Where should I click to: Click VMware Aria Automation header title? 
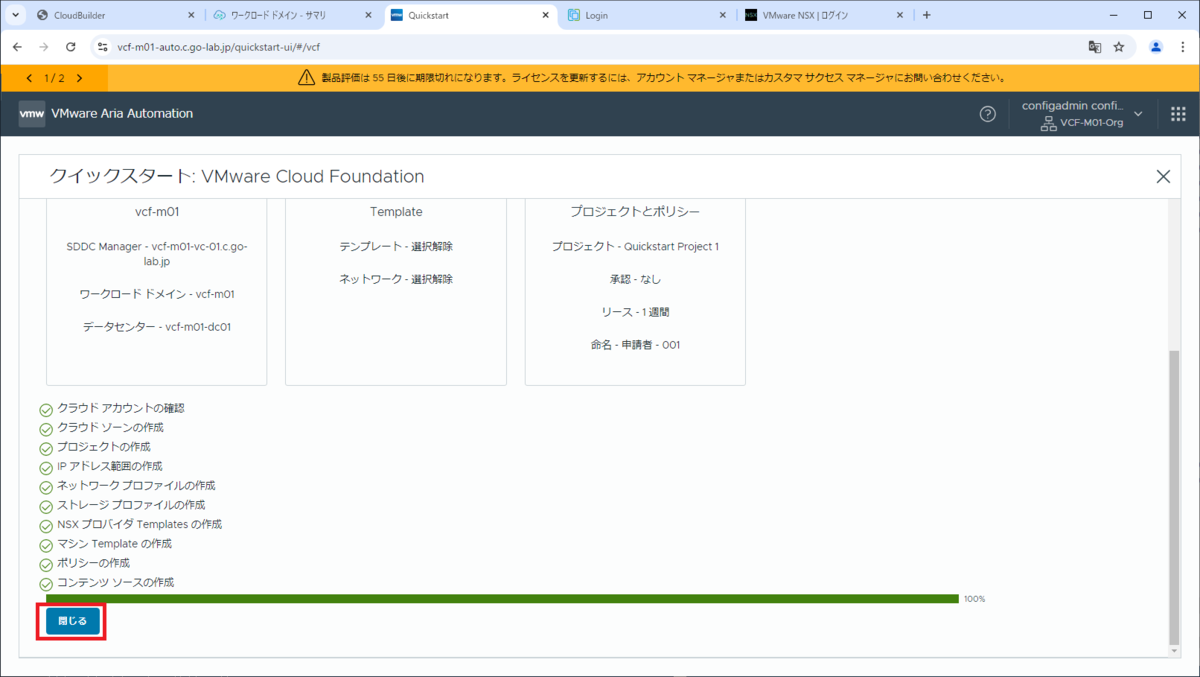tap(122, 114)
